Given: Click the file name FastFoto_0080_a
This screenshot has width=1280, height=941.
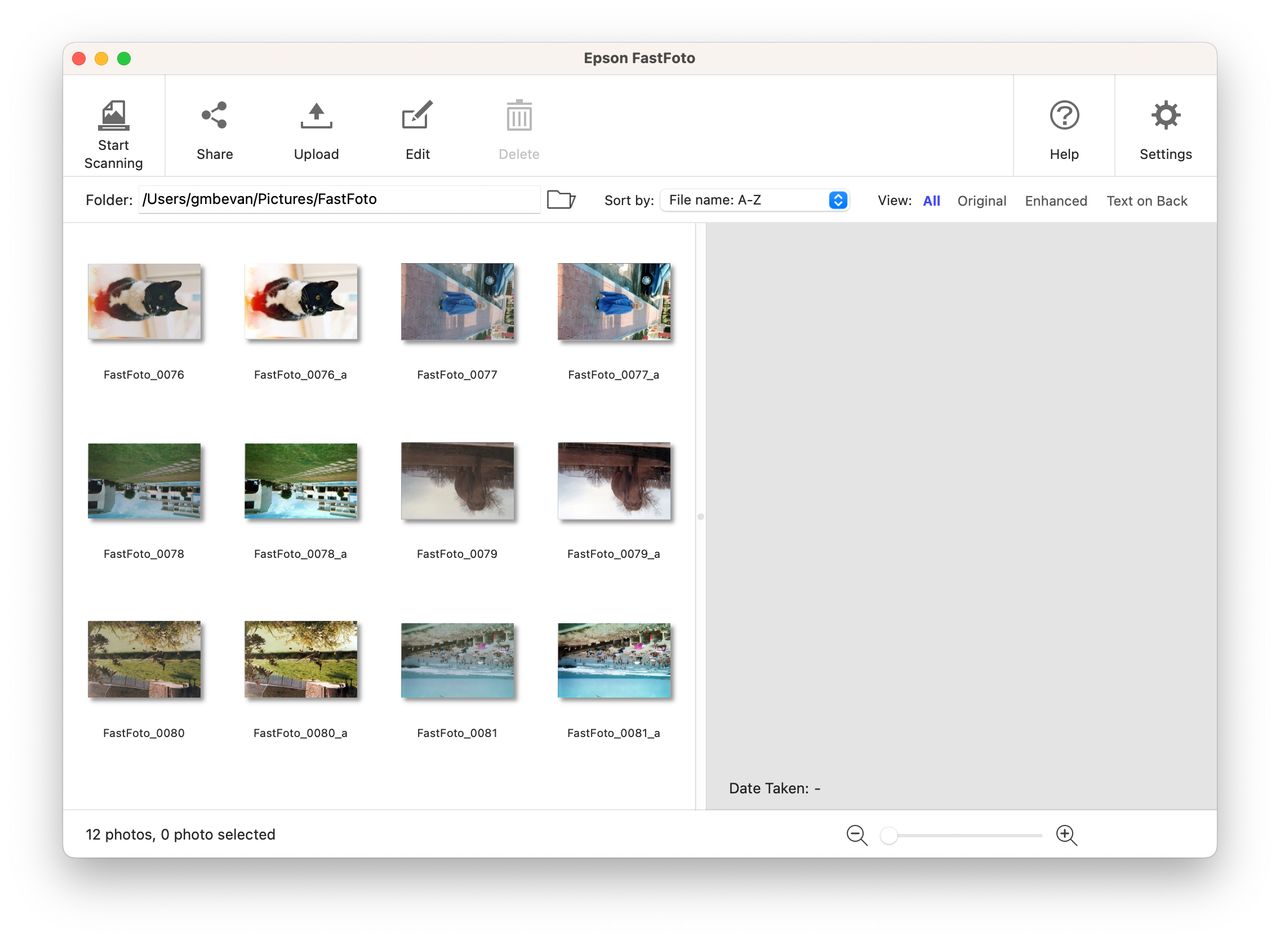Looking at the screenshot, I should point(300,733).
